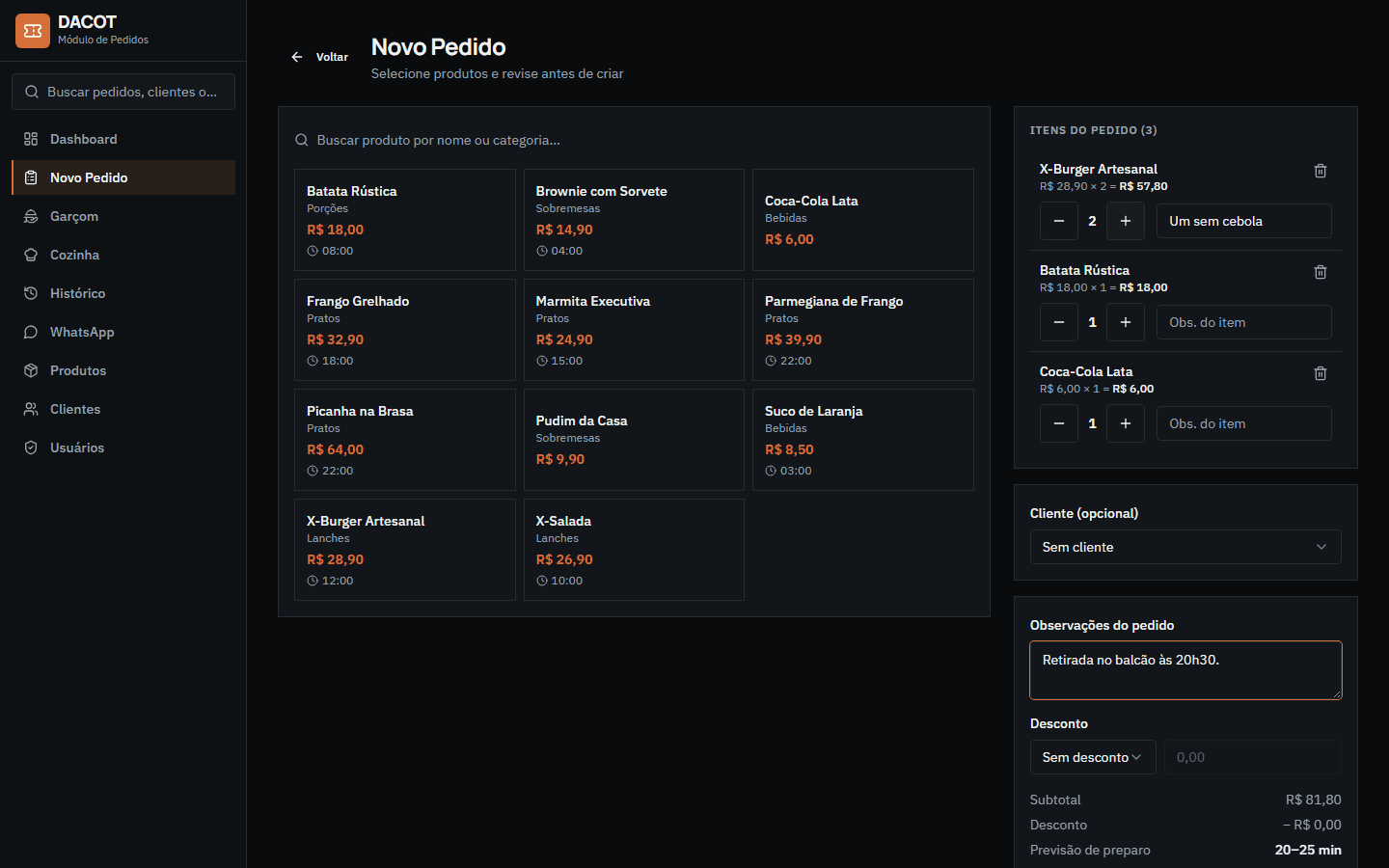Select the X-Salada product card
Screen dimensions: 1389x868
pos(634,550)
